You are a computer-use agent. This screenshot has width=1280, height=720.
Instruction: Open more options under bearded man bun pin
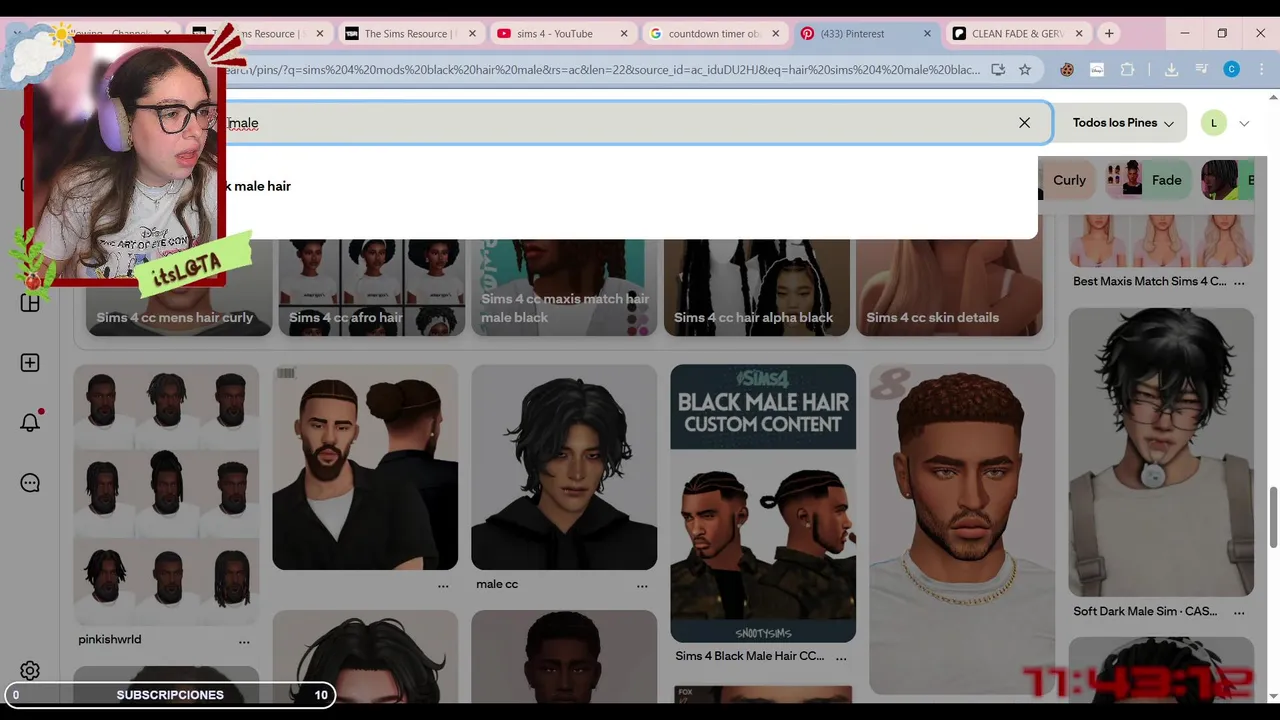coord(443,586)
